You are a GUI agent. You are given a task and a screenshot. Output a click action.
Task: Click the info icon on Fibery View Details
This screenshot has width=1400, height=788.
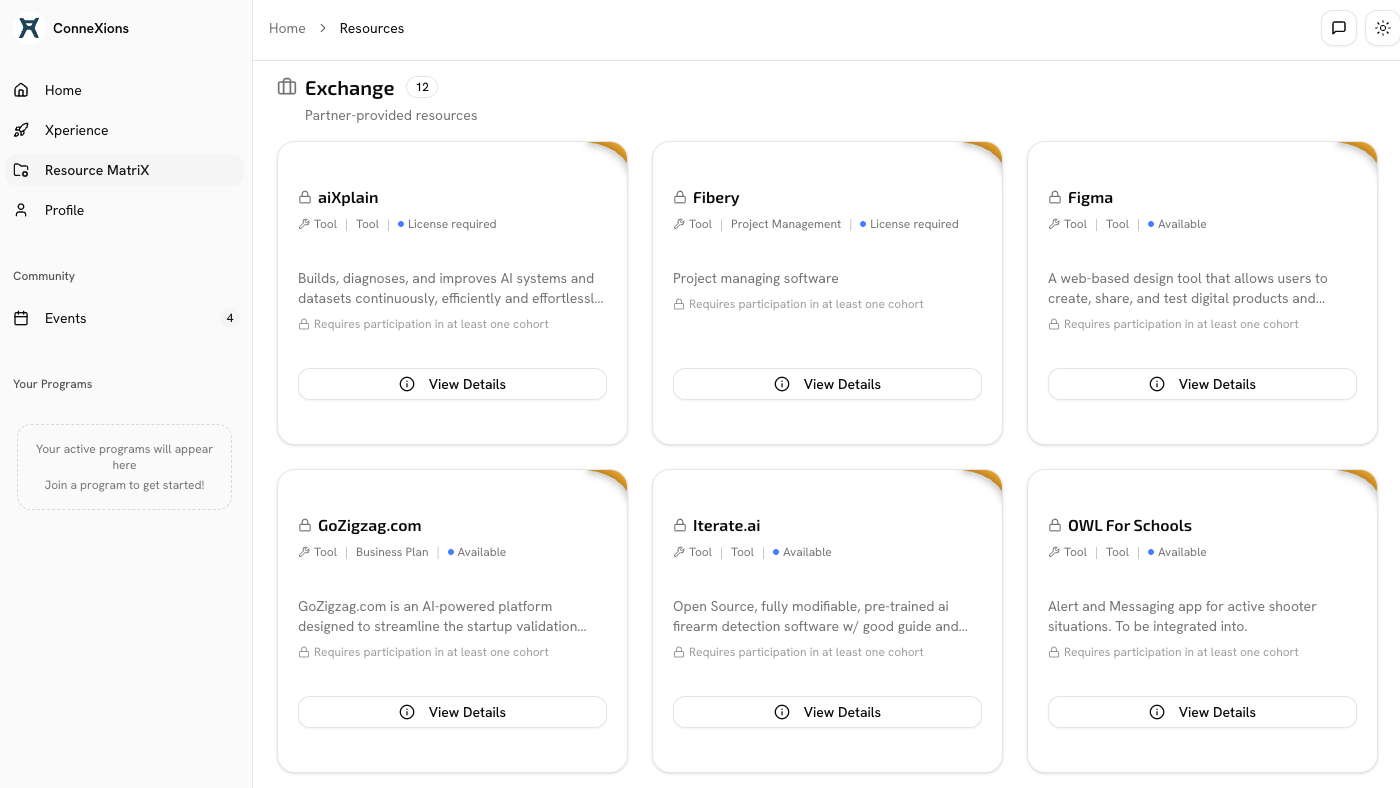pos(782,384)
